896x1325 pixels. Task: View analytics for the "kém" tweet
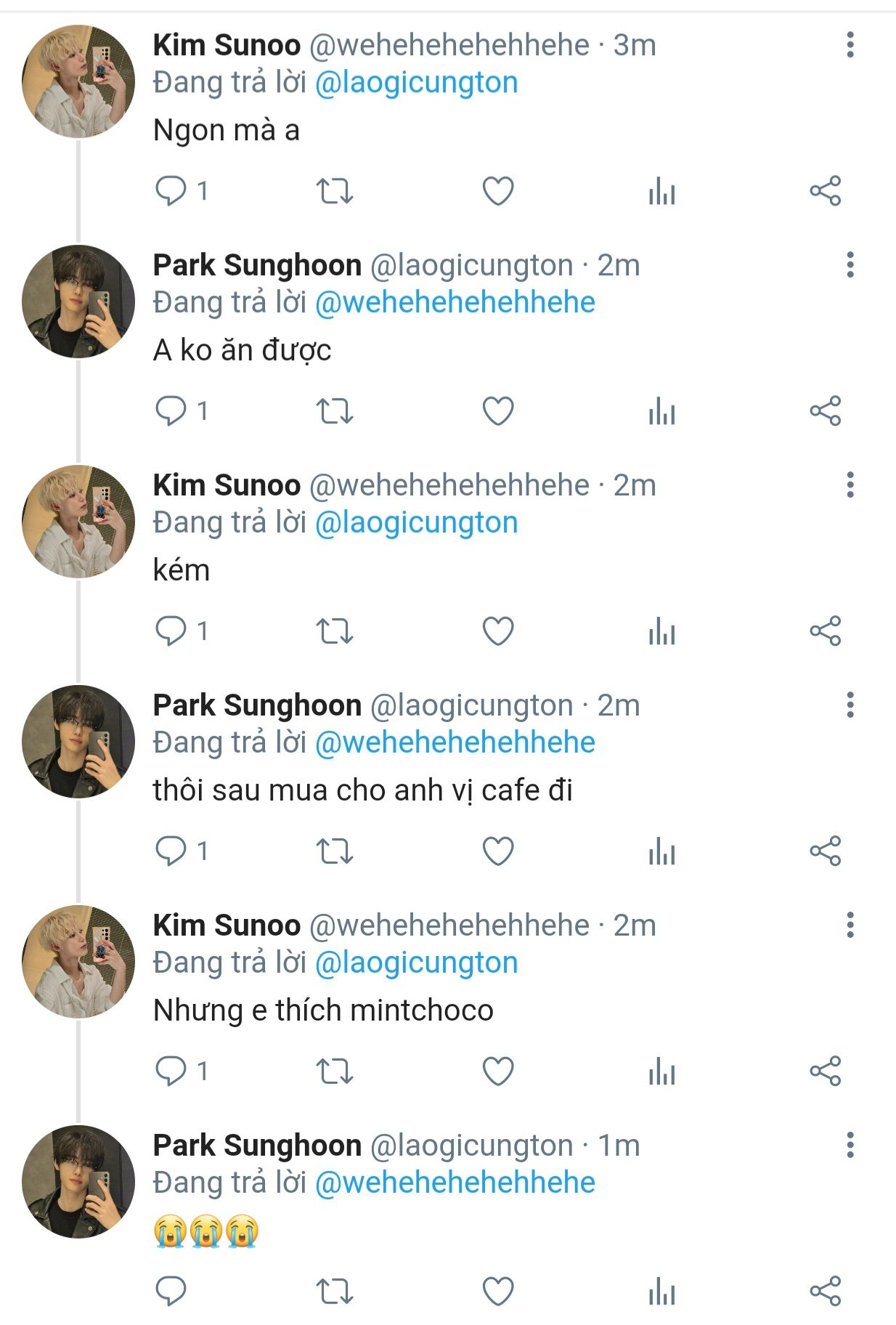(661, 631)
